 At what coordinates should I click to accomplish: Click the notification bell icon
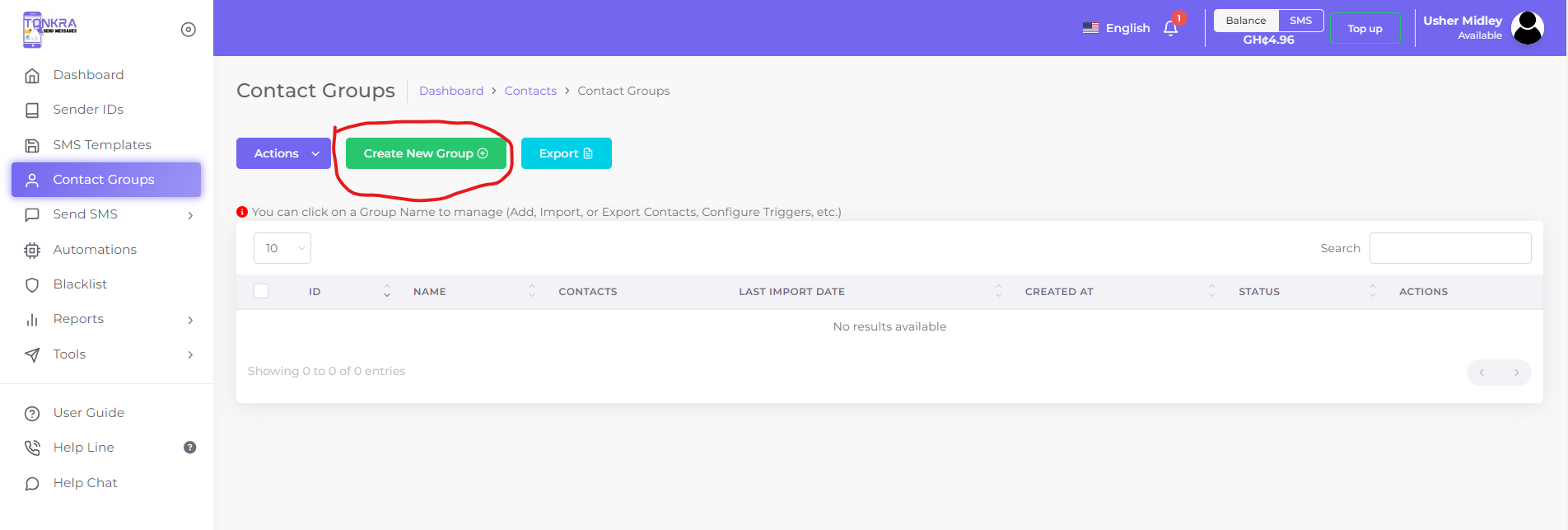1170,29
